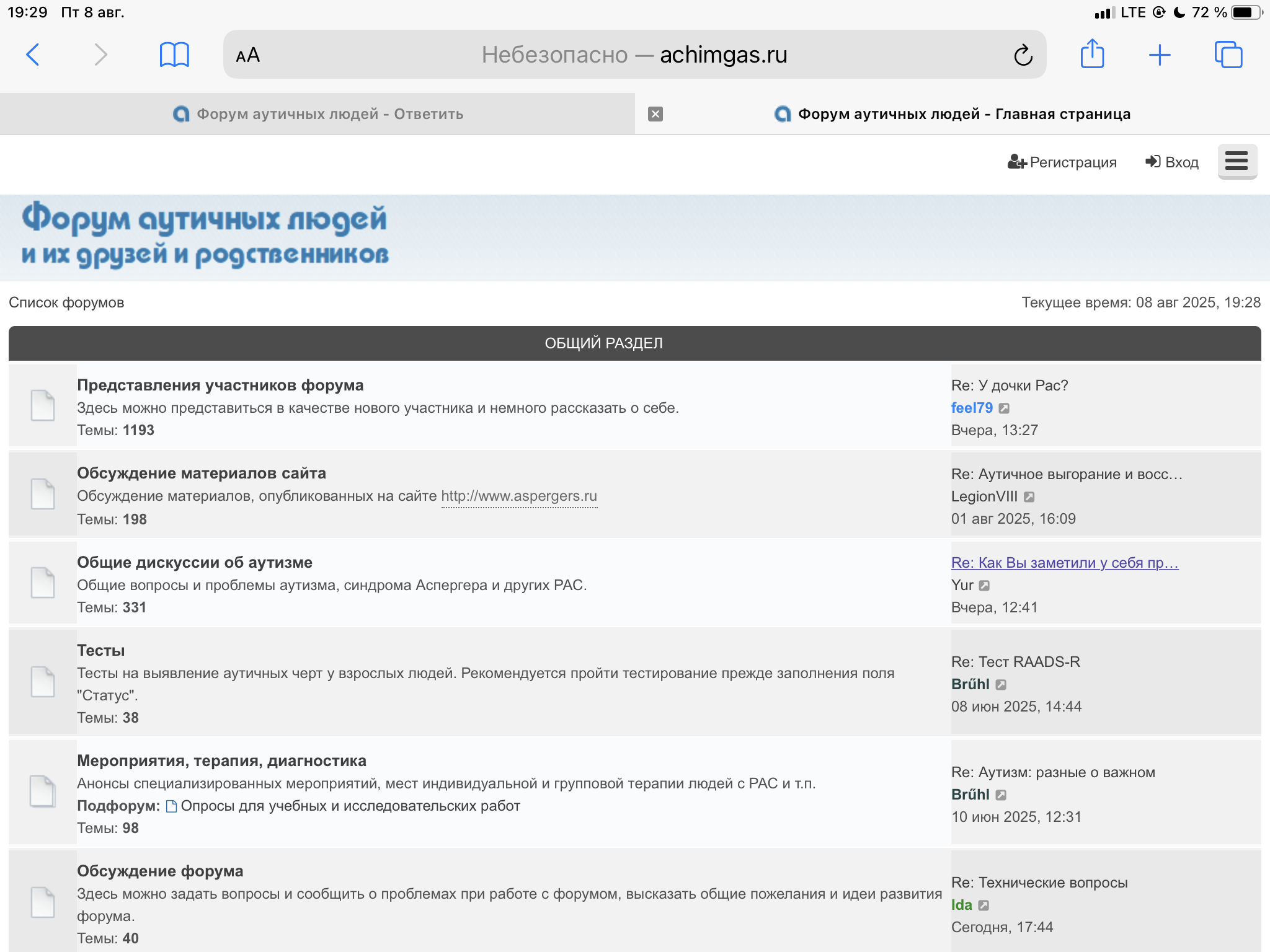Reload the page with refresh icon
Screen dimensions: 1270x952
tap(1023, 55)
